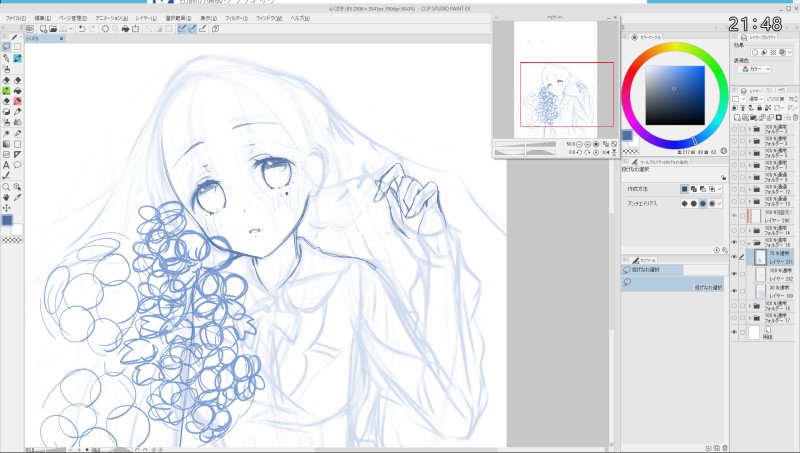The image size is (800, 453).
Task: Close the canvas document tab
Action: (62, 38)
